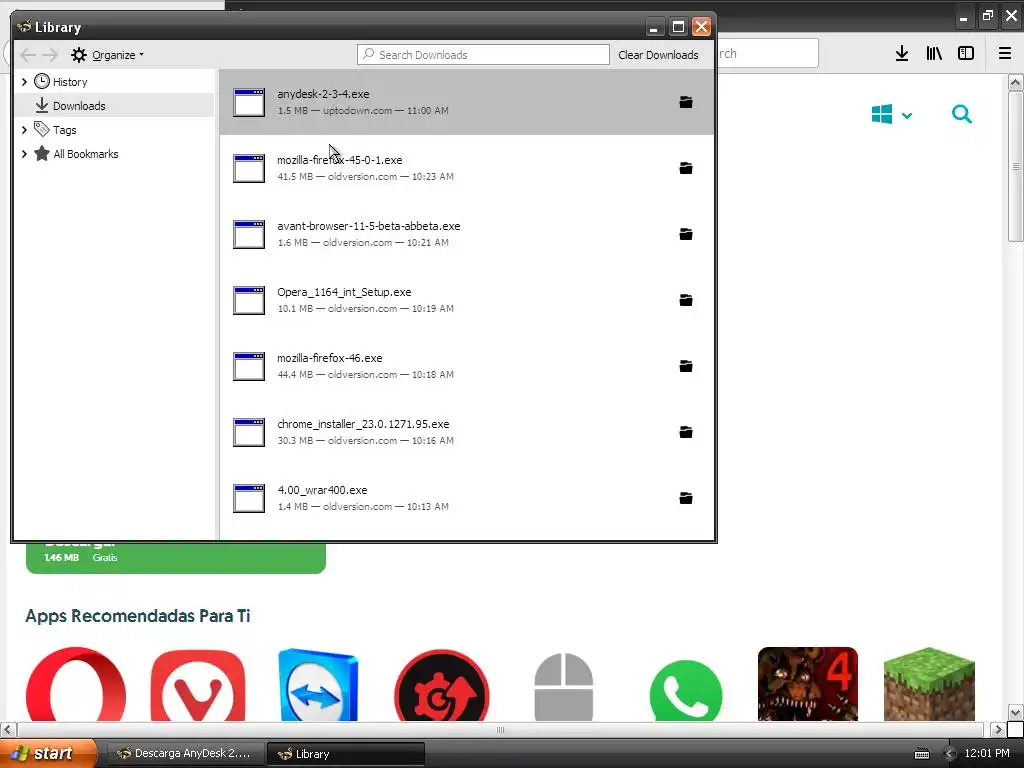Click the anydesk-2-3-4.exe file icon
The height and width of the screenshot is (768, 1024).
pyautogui.click(x=249, y=103)
